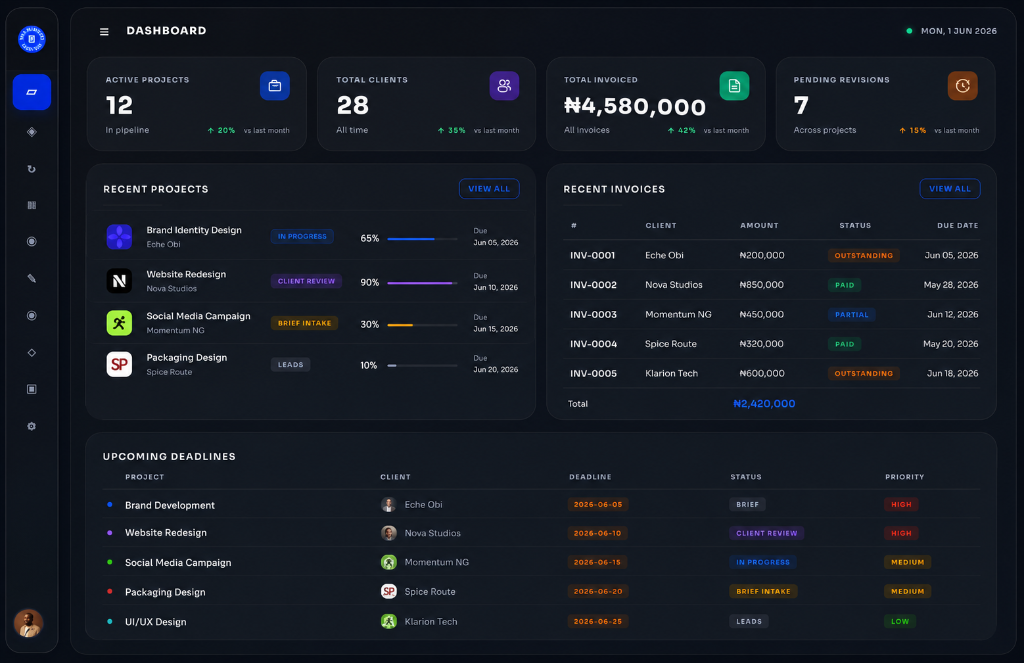The height and width of the screenshot is (663, 1024).
Task: Click the document icon on Total Invoiced card
Action: point(734,86)
